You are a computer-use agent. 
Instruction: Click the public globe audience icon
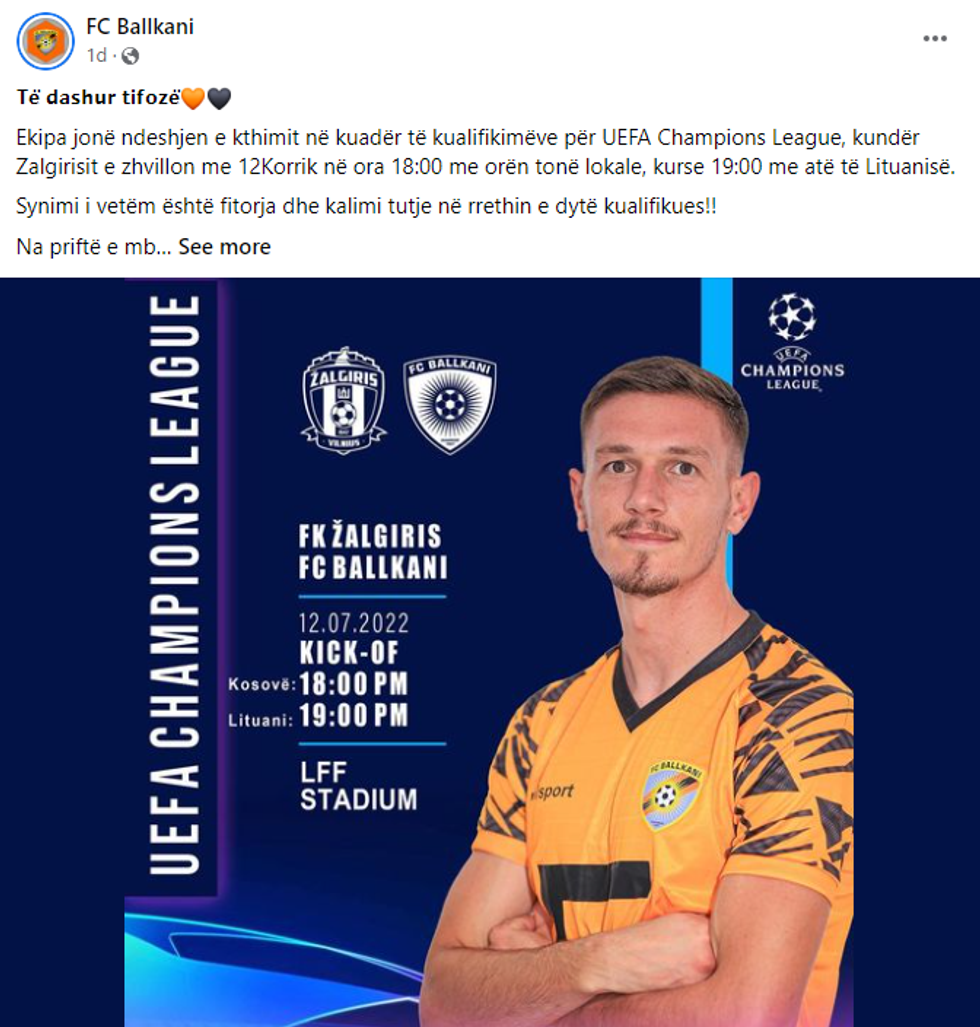pos(130,56)
